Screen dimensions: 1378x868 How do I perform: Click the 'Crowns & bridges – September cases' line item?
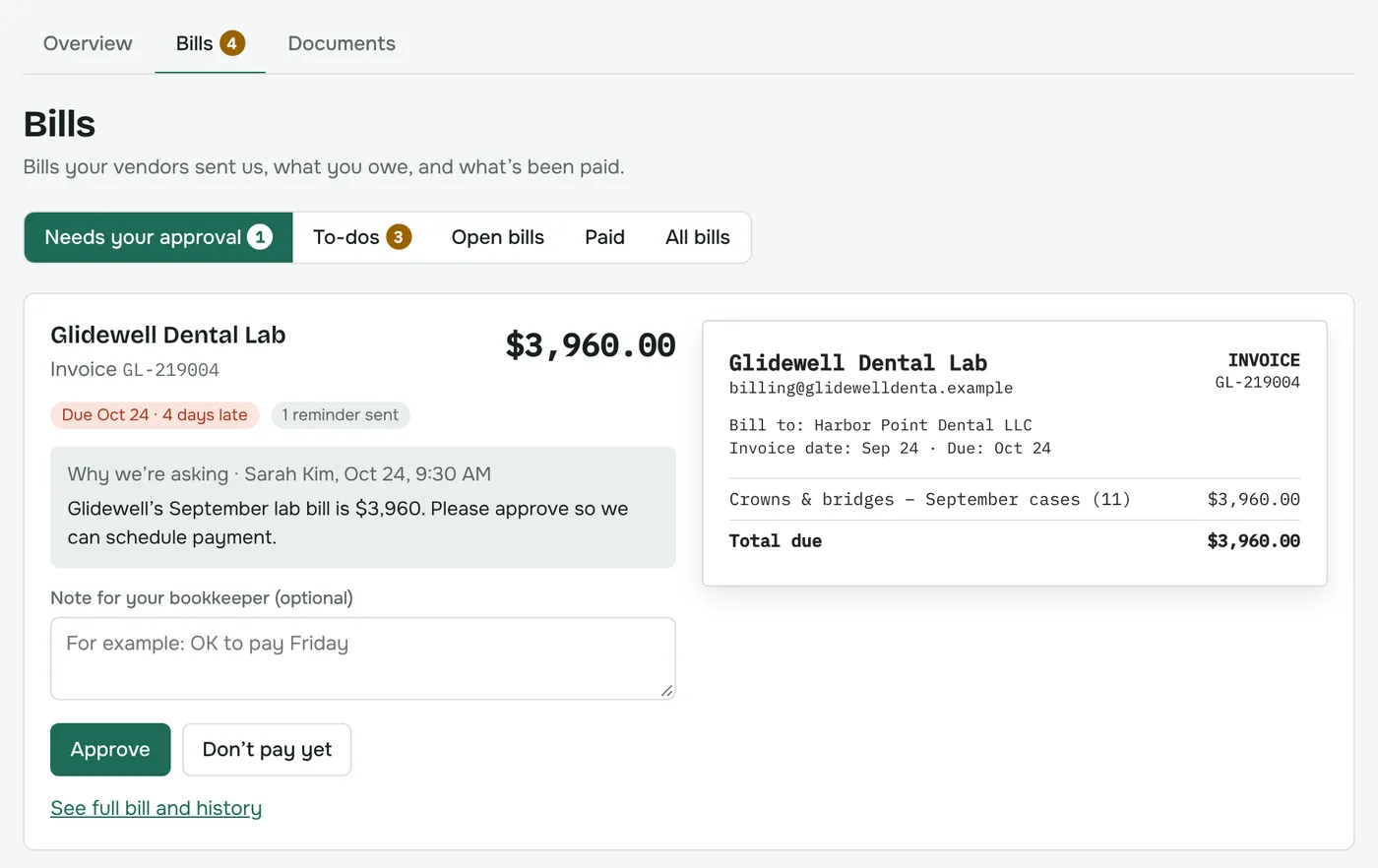point(1015,500)
